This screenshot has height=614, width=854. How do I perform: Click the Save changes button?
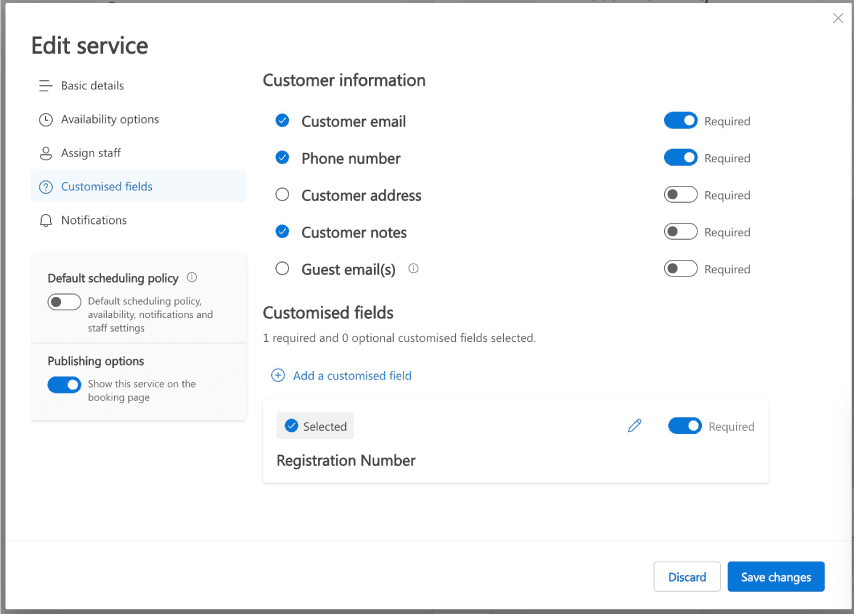click(775, 577)
